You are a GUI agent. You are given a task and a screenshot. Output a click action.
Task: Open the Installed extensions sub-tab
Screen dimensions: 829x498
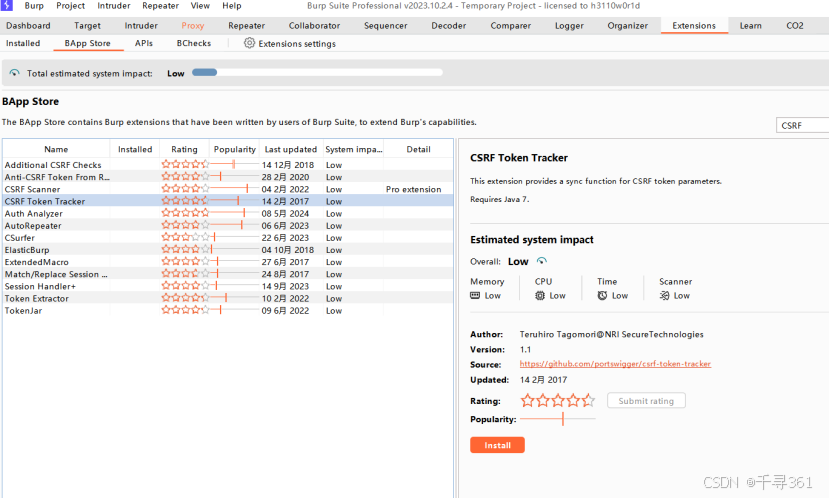click(x=23, y=43)
